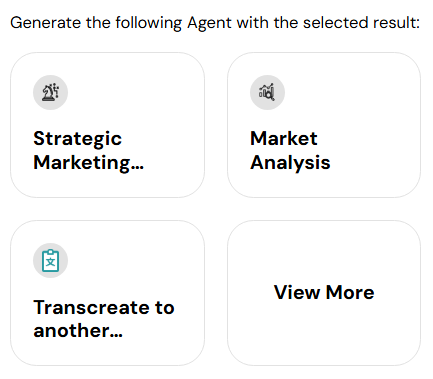Click the "Market Analysis" title text

pyautogui.click(x=290, y=151)
